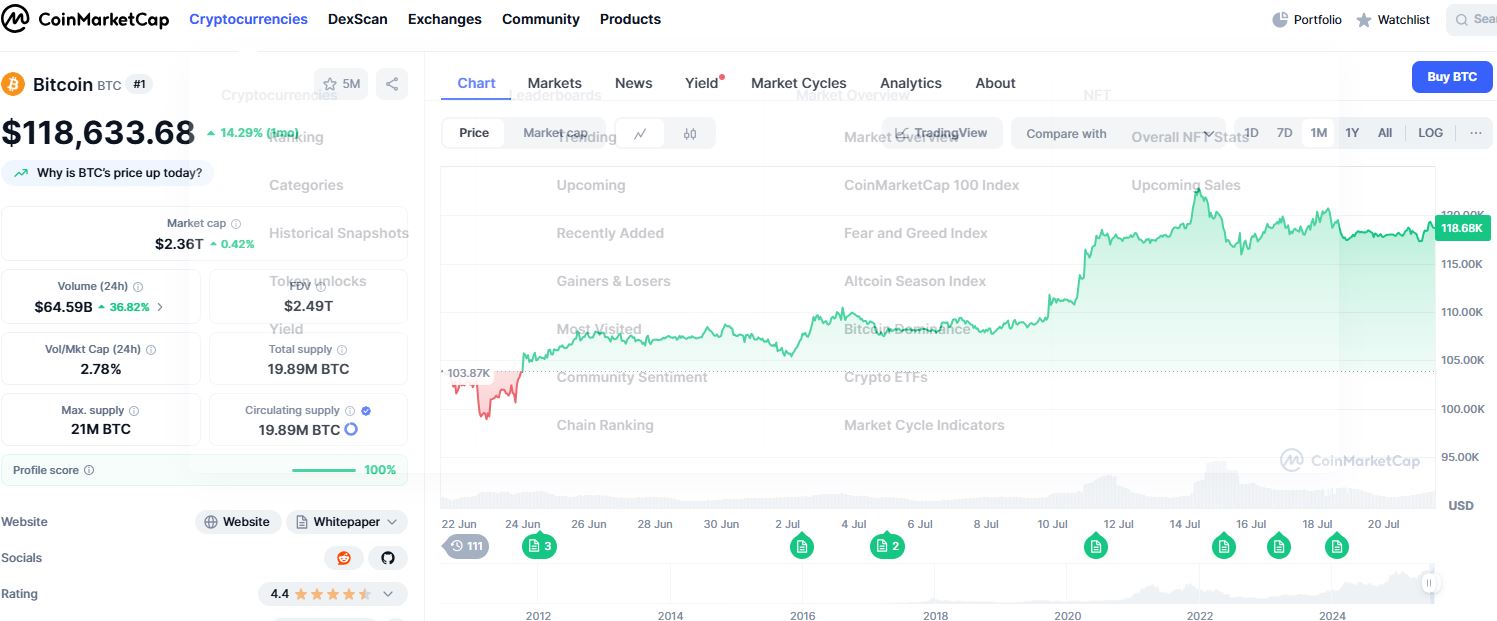Click the share icon beside Bitcoin
Screen dimensions: 1497x621
(392, 84)
